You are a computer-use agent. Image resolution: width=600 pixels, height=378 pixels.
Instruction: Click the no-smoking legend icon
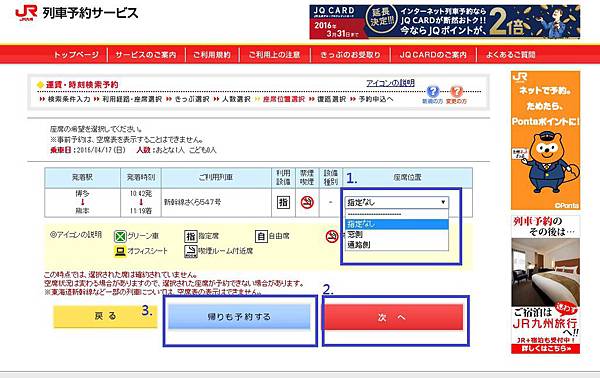pos(332,236)
